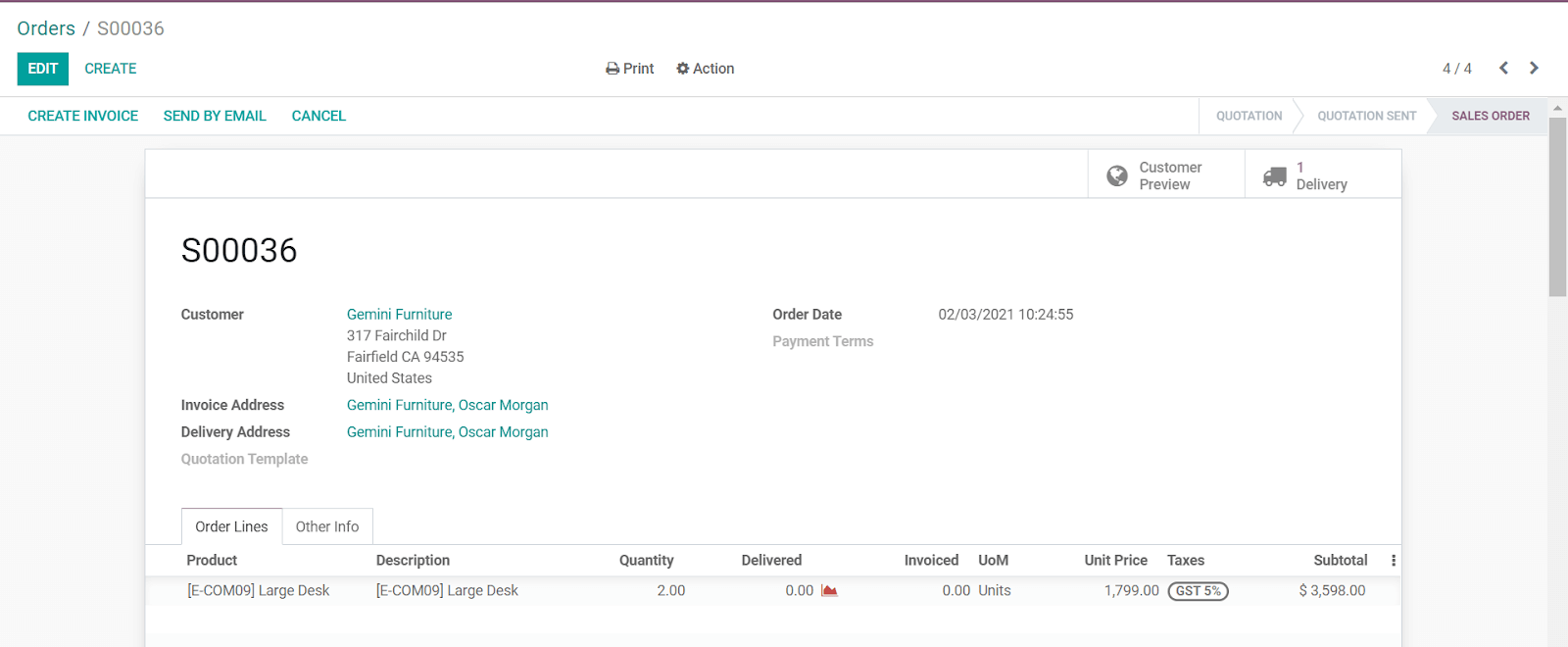The image size is (1568, 647).
Task: Click the [E-COM09] Large Desk product cell
Action: pos(259,591)
